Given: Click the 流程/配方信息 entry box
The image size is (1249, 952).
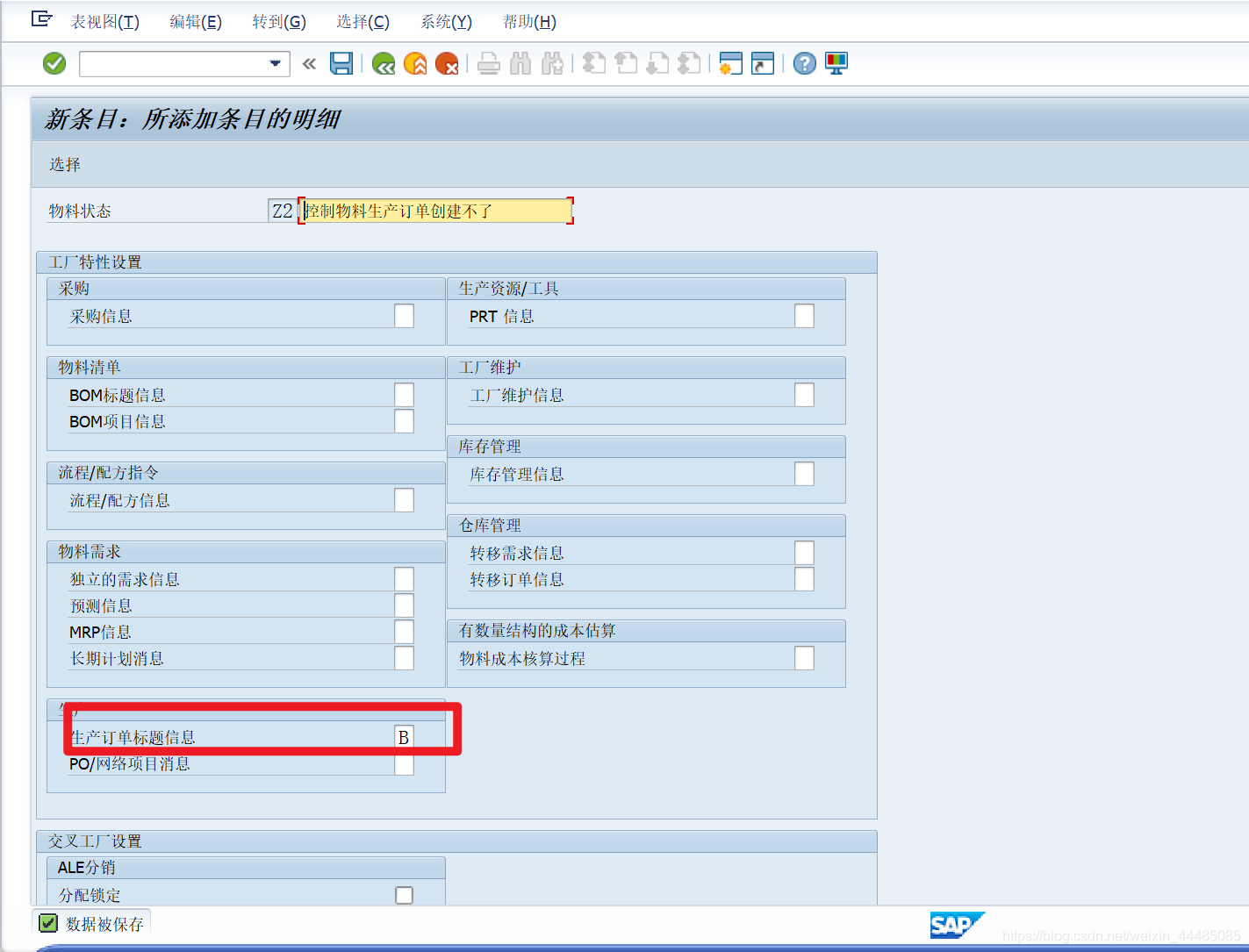Looking at the screenshot, I should 404,500.
